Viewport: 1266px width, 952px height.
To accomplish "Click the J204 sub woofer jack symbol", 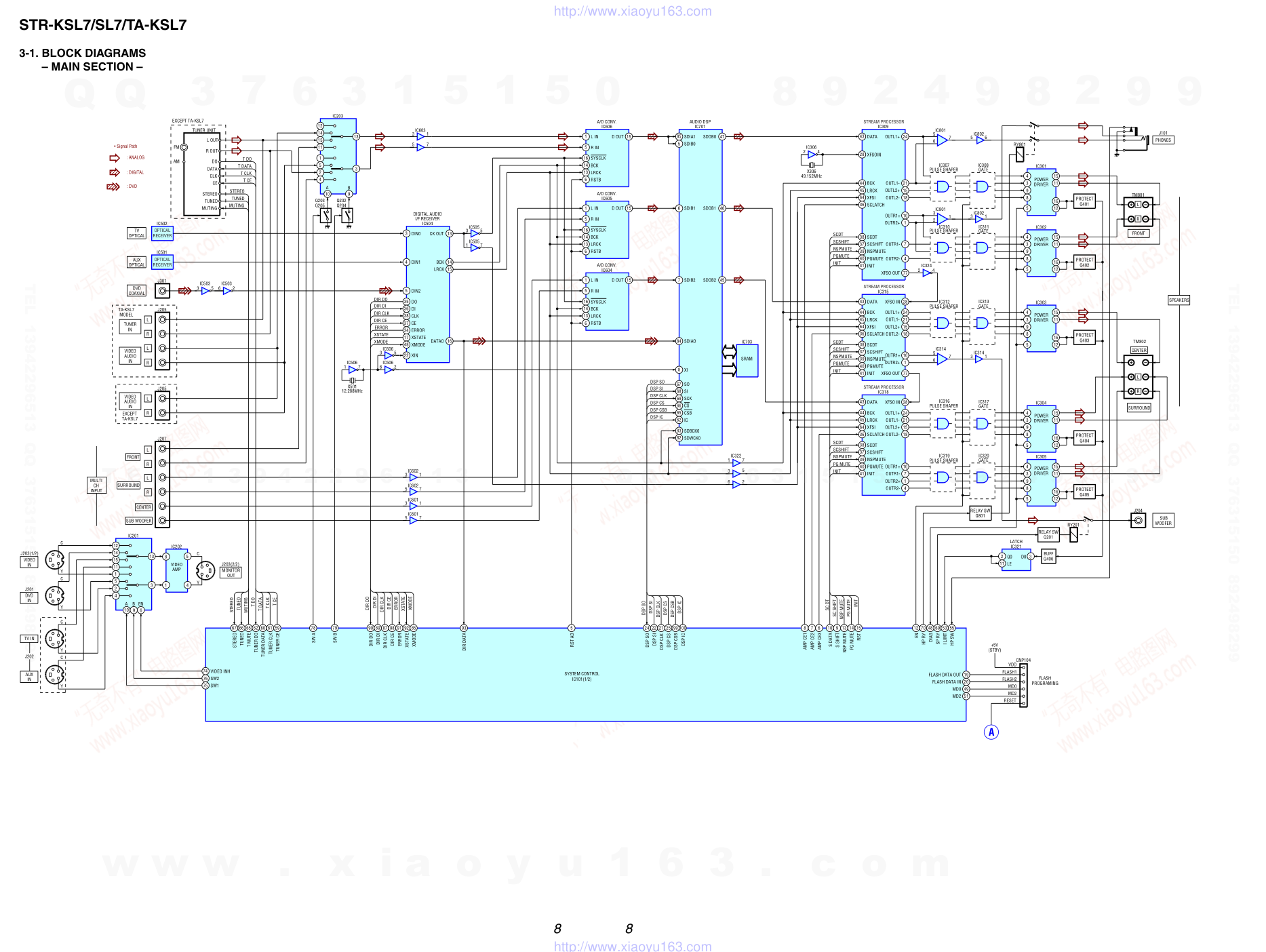I will tap(1139, 521).
